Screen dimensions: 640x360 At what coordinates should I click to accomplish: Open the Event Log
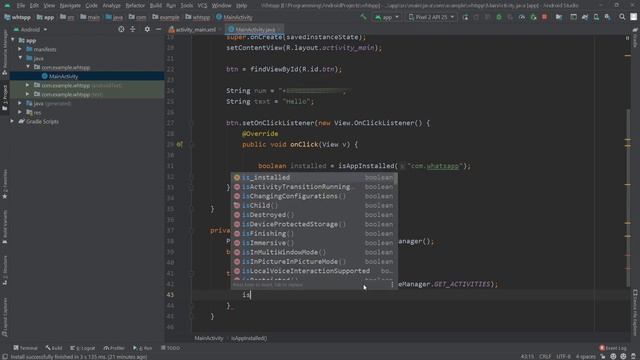pos(612,348)
